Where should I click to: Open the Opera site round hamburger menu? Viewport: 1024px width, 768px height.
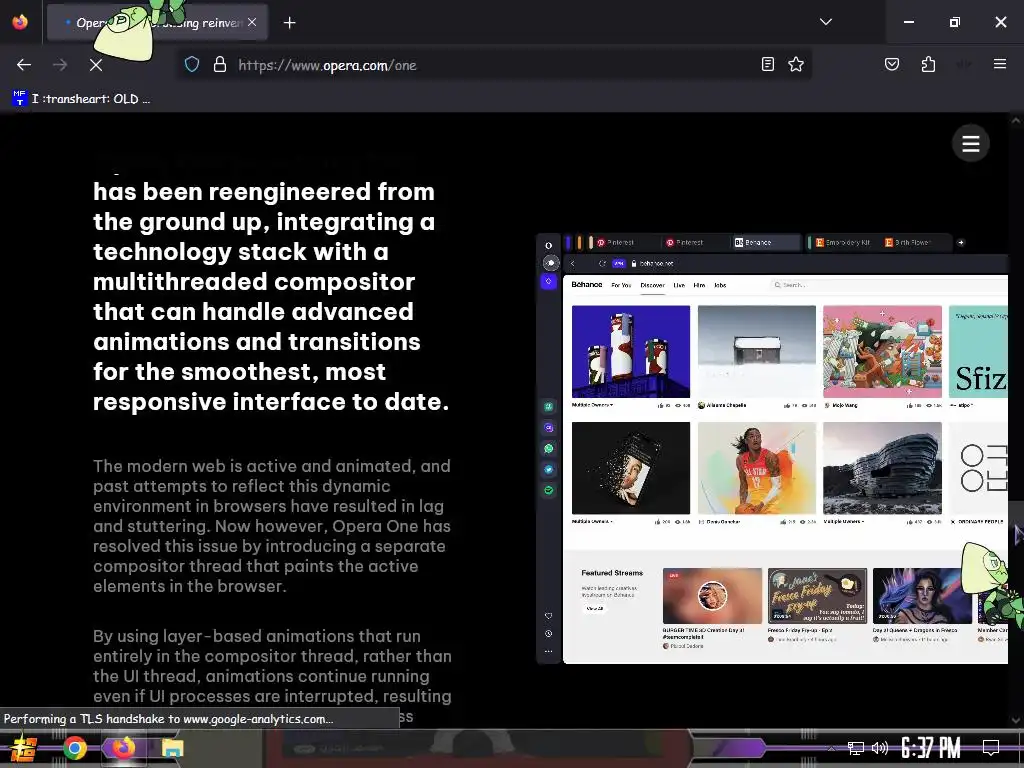point(970,143)
